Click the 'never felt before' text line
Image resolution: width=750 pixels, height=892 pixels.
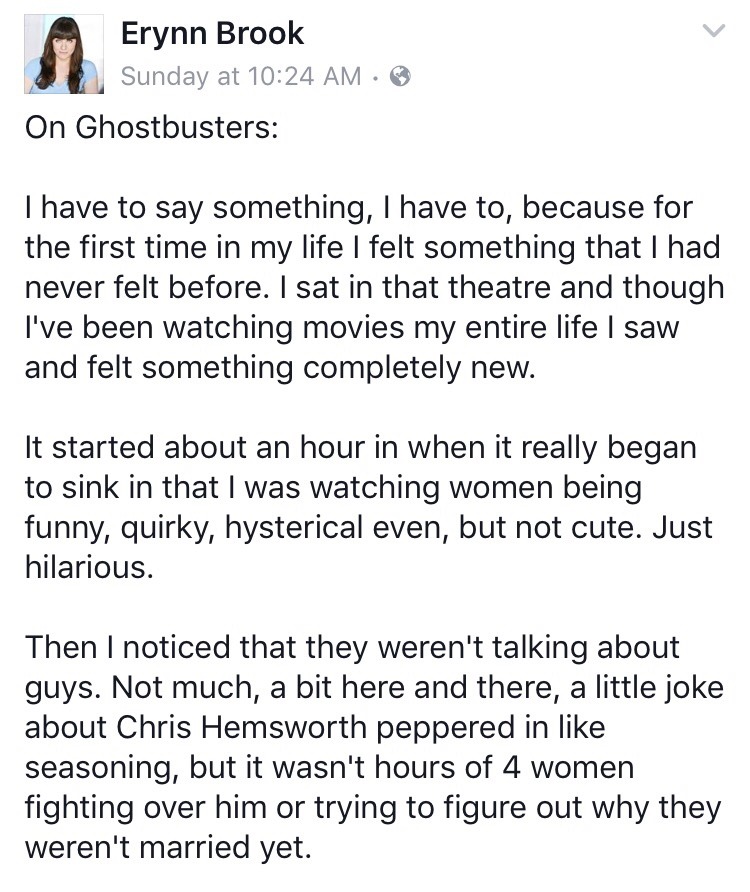pyautogui.click(x=150, y=287)
